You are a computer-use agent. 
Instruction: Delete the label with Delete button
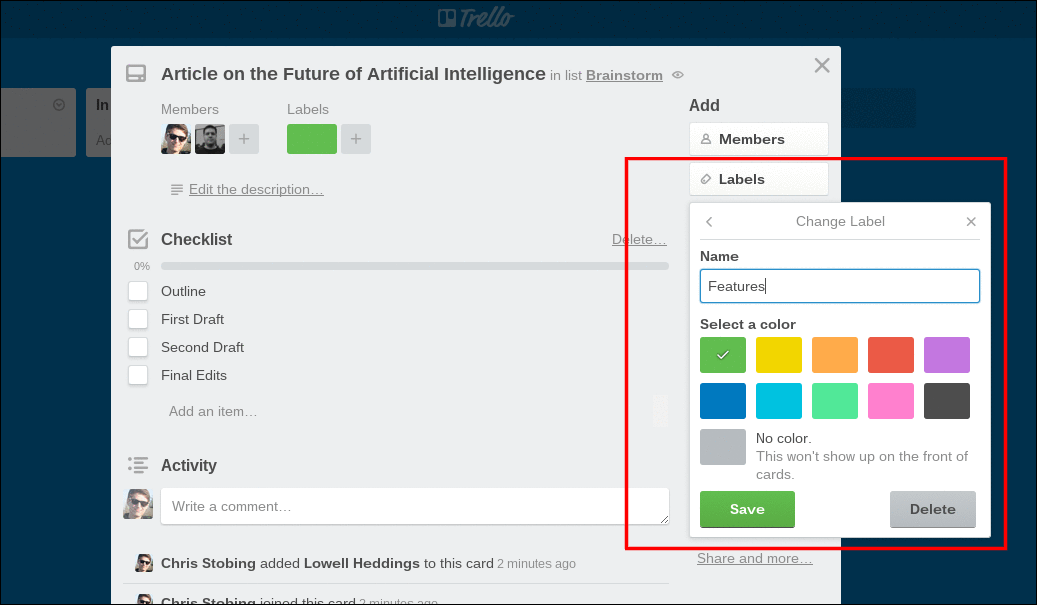pos(932,509)
